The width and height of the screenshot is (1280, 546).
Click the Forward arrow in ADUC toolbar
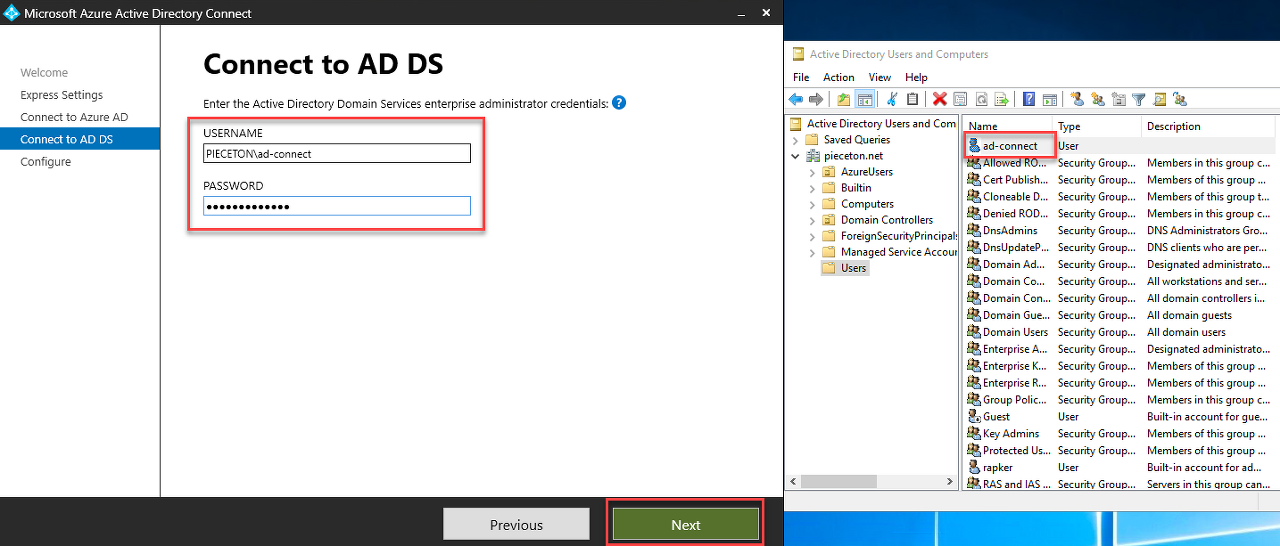click(816, 99)
